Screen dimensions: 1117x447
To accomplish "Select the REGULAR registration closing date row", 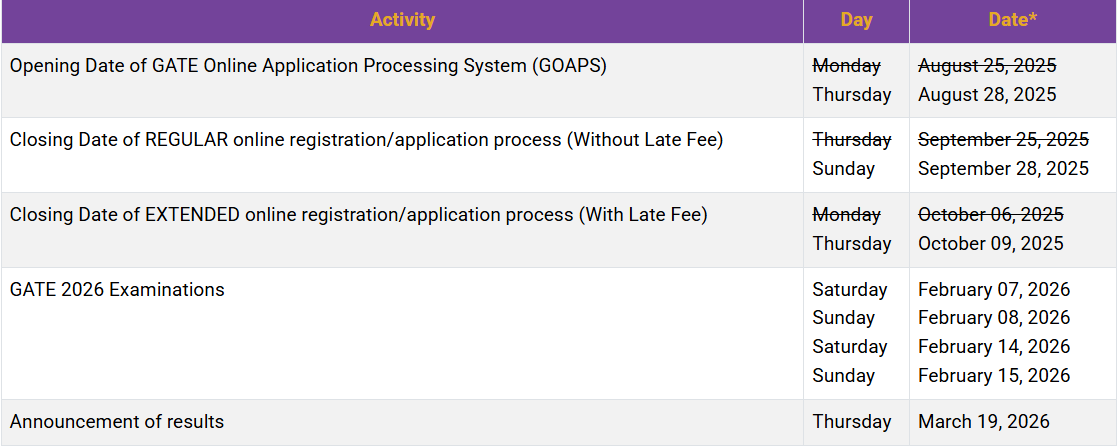I will (558, 155).
